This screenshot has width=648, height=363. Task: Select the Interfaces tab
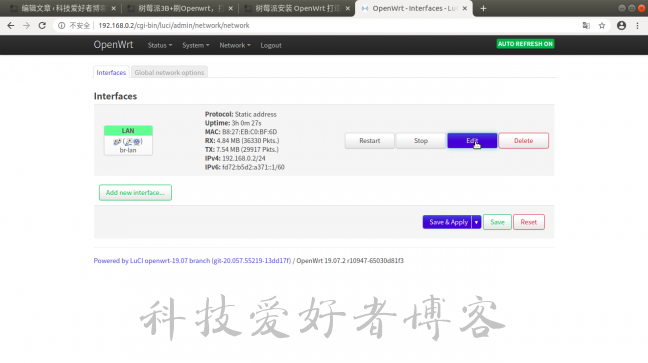(111, 72)
